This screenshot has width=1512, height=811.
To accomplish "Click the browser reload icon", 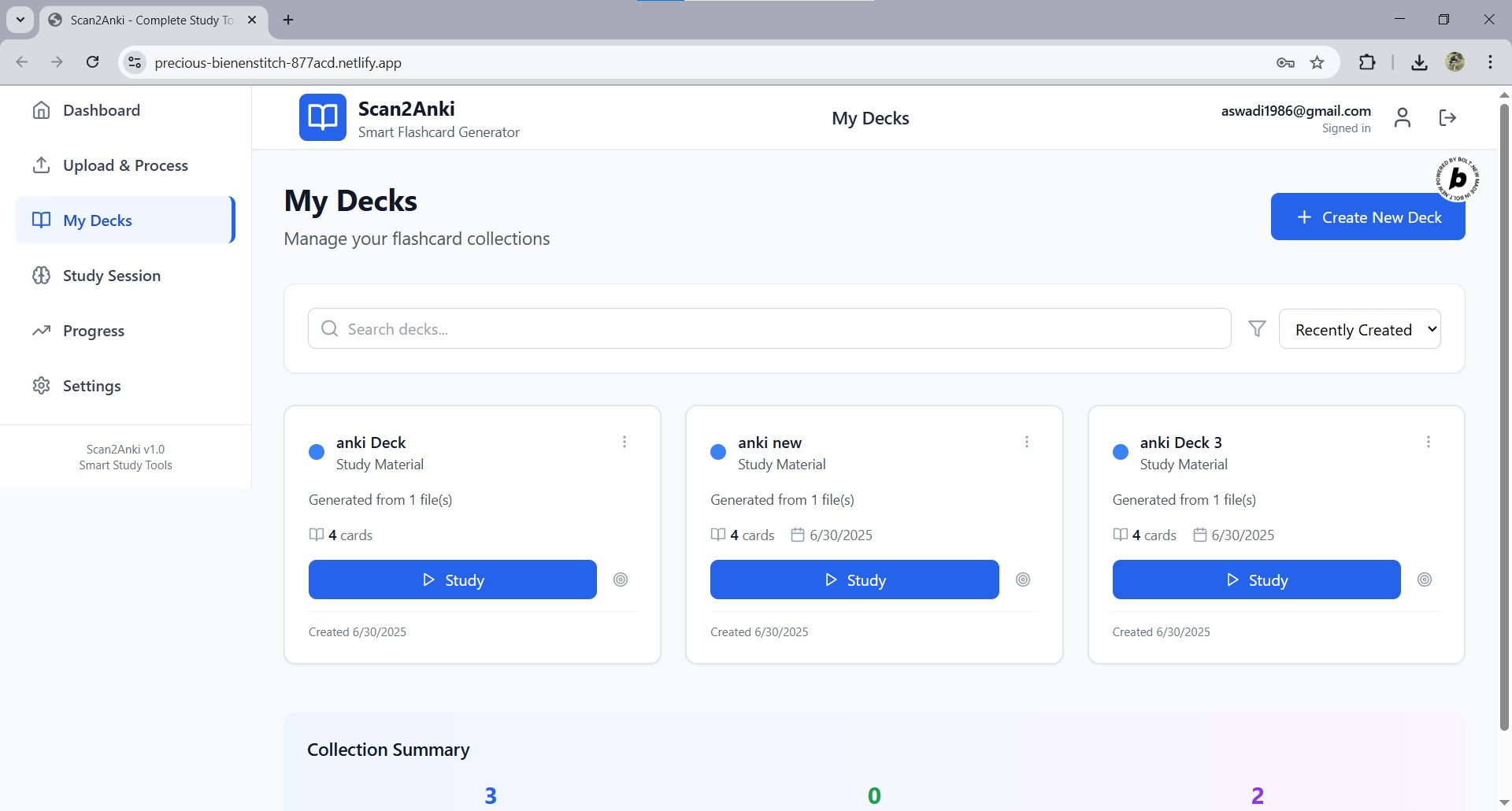I will coord(92,62).
